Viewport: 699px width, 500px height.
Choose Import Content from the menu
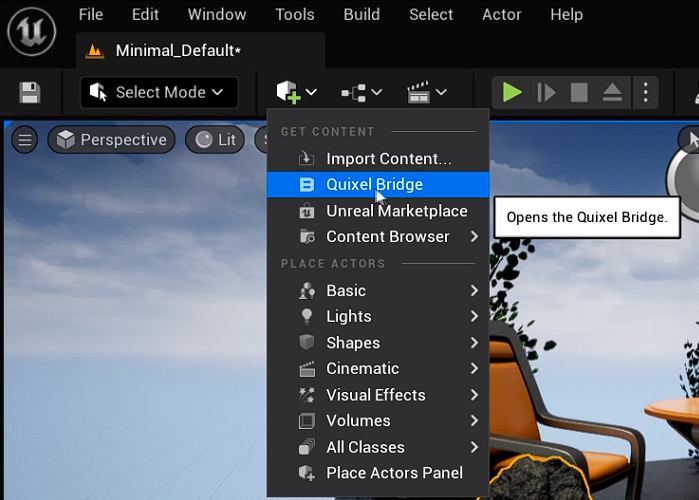tap(378, 159)
